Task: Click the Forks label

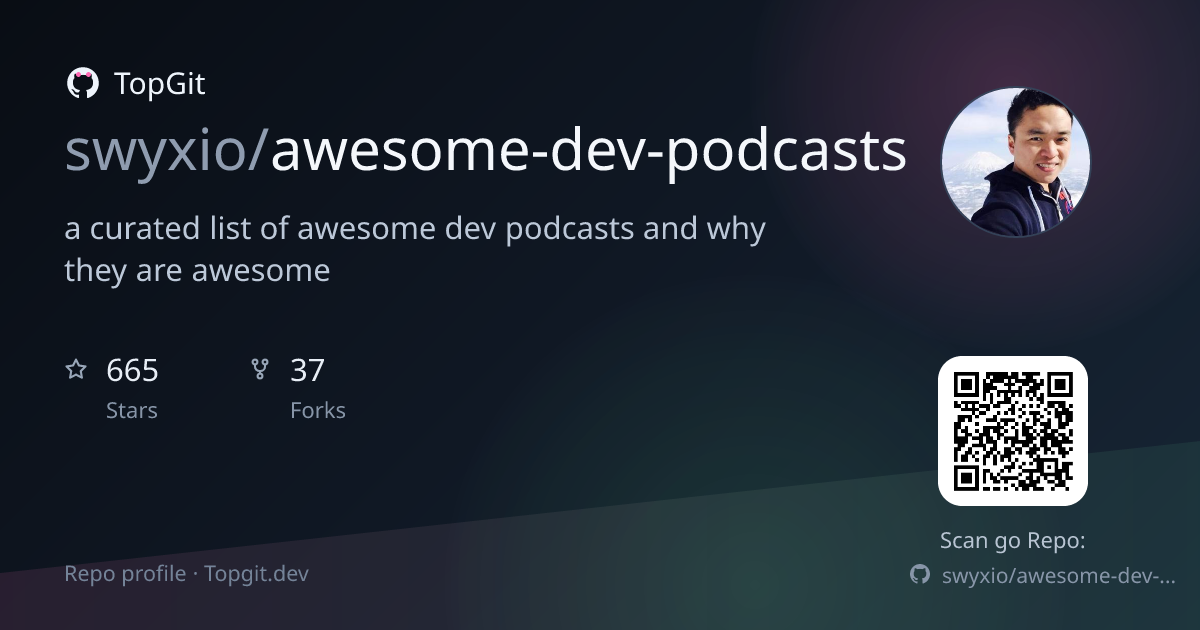Action: (x=318, y=410)
